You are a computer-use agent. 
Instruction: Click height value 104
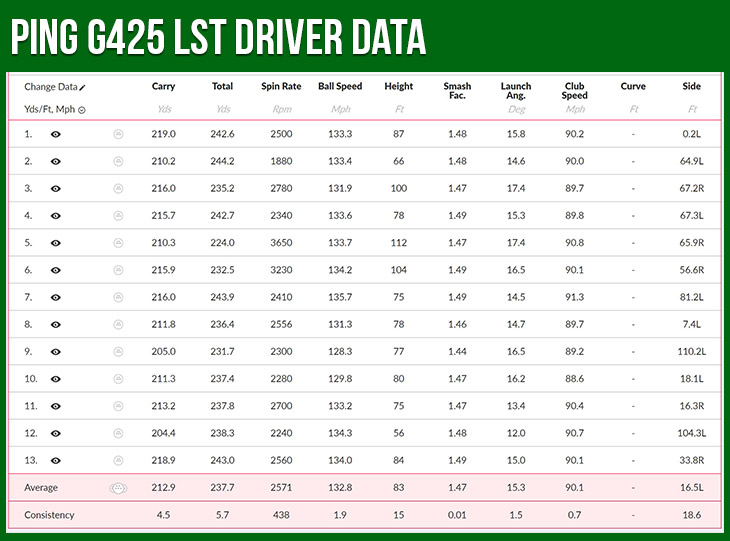click(x=399, y=270)
